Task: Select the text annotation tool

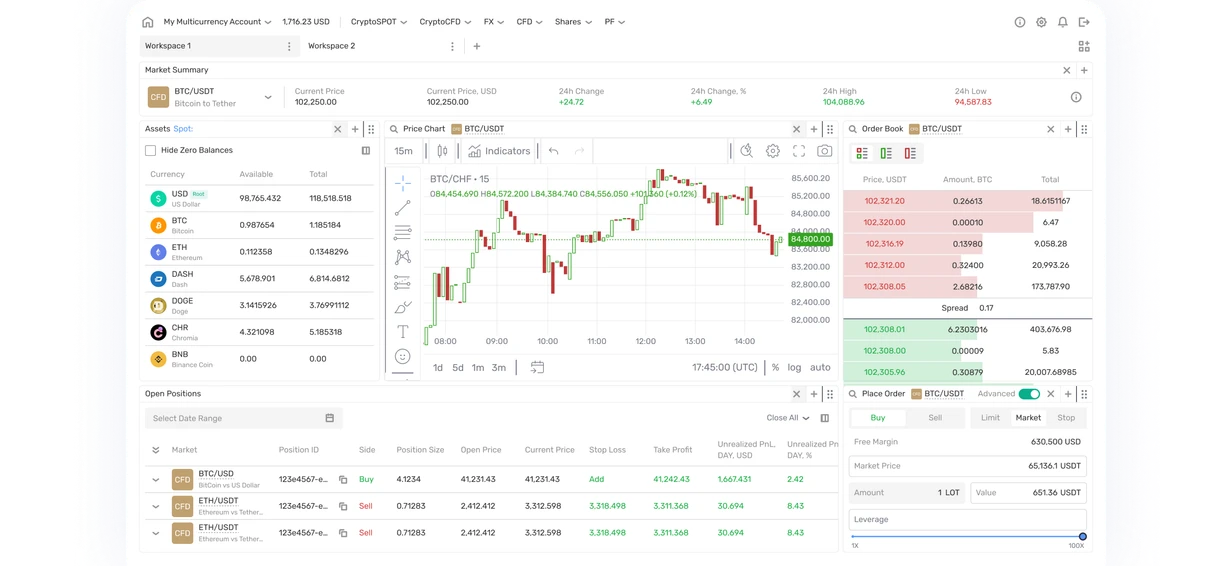Action: click(402, 332)
